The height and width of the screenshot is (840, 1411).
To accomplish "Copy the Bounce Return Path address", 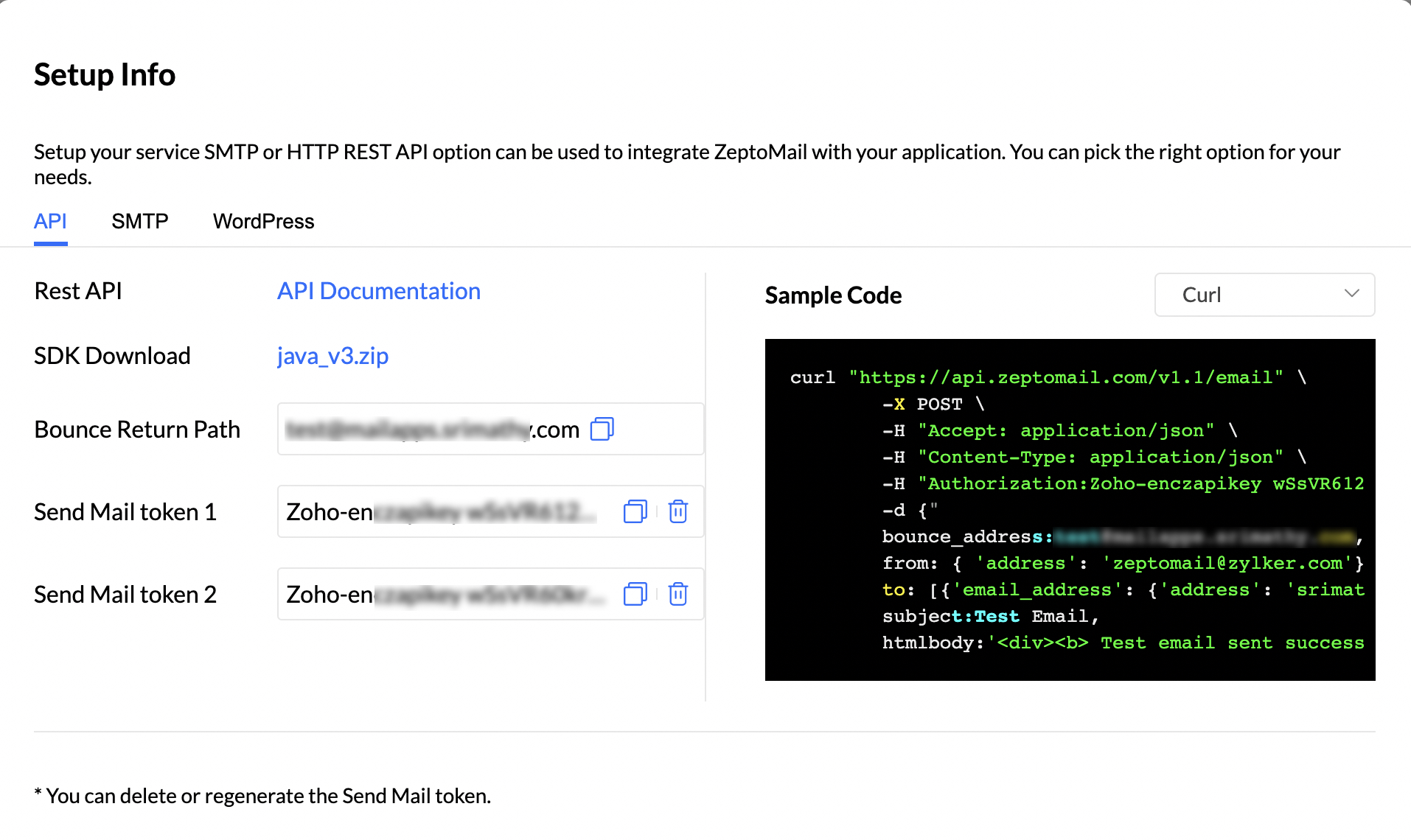I will point(602,429).
